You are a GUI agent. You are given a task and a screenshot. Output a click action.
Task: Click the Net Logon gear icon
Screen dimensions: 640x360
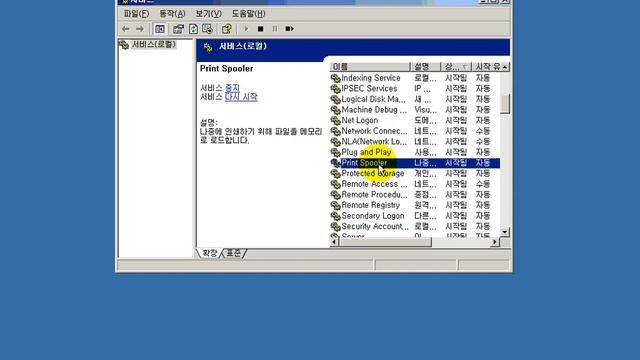[336, 120]
